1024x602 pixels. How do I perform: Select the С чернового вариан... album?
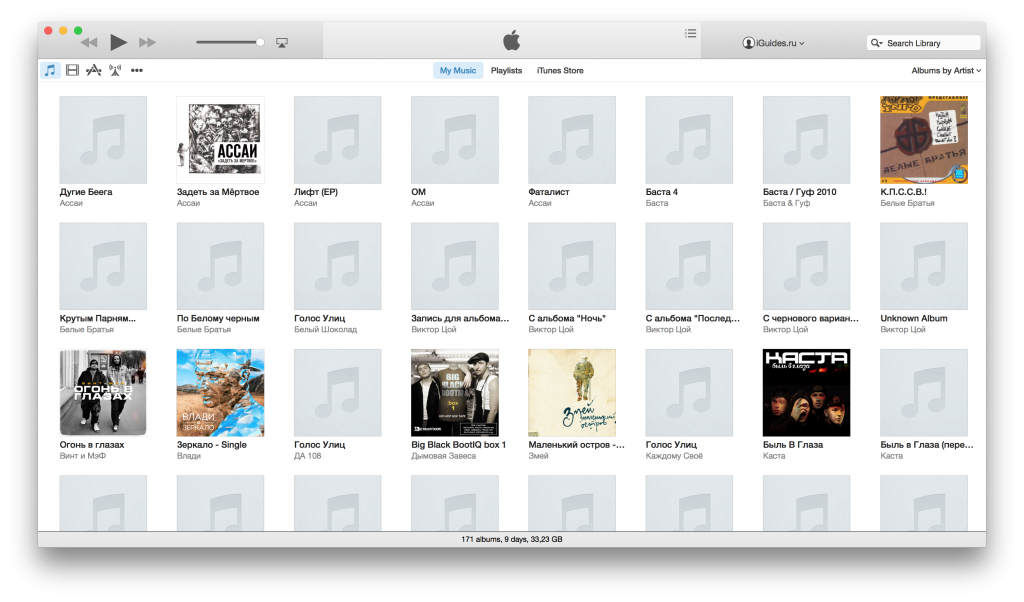(x=807, y=266)
